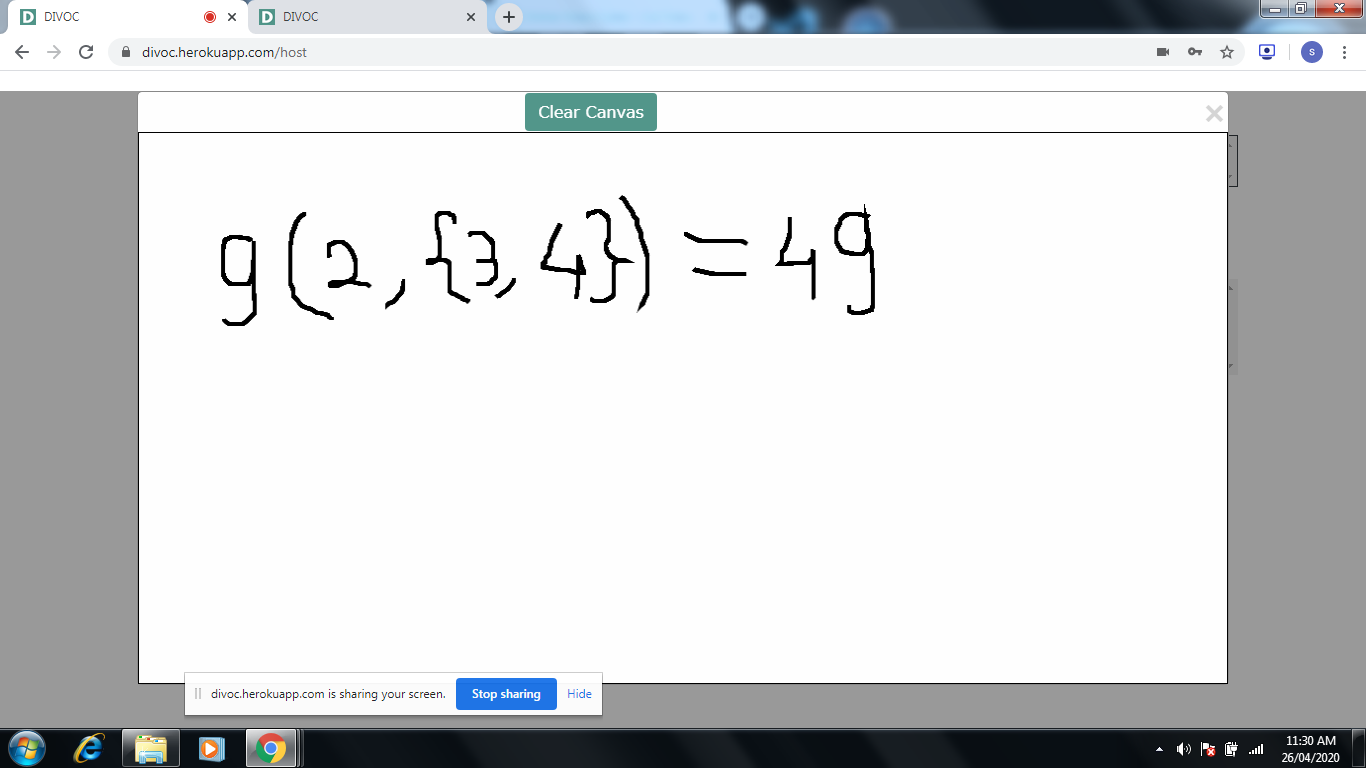This screenshot has width=1366, height=768.
Task: Open camera permission icon in address bar
Action: [x=1163, y=52]
